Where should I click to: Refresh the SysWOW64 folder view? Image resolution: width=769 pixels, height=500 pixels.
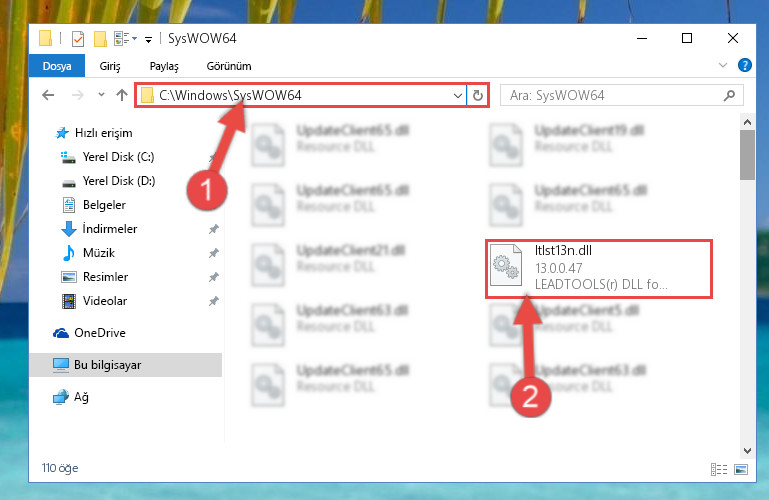tap(478, 96)
